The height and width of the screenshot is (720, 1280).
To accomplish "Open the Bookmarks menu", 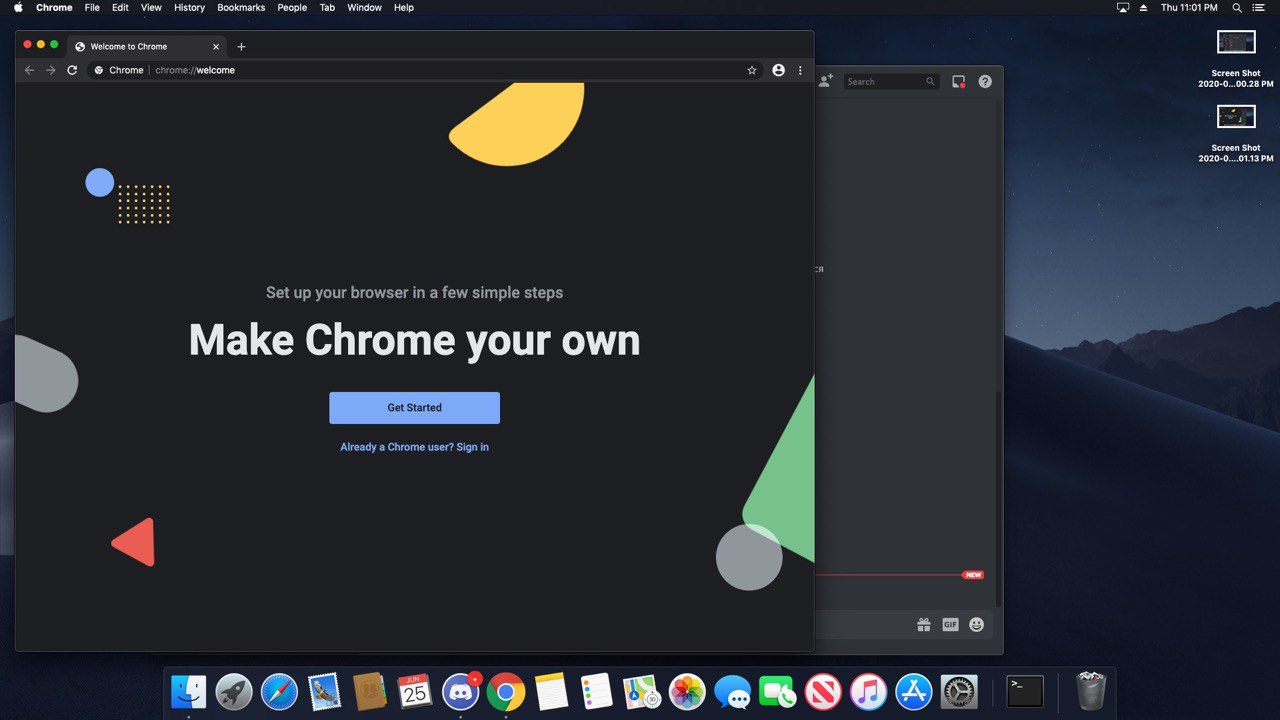I will (x=241, y=7).
